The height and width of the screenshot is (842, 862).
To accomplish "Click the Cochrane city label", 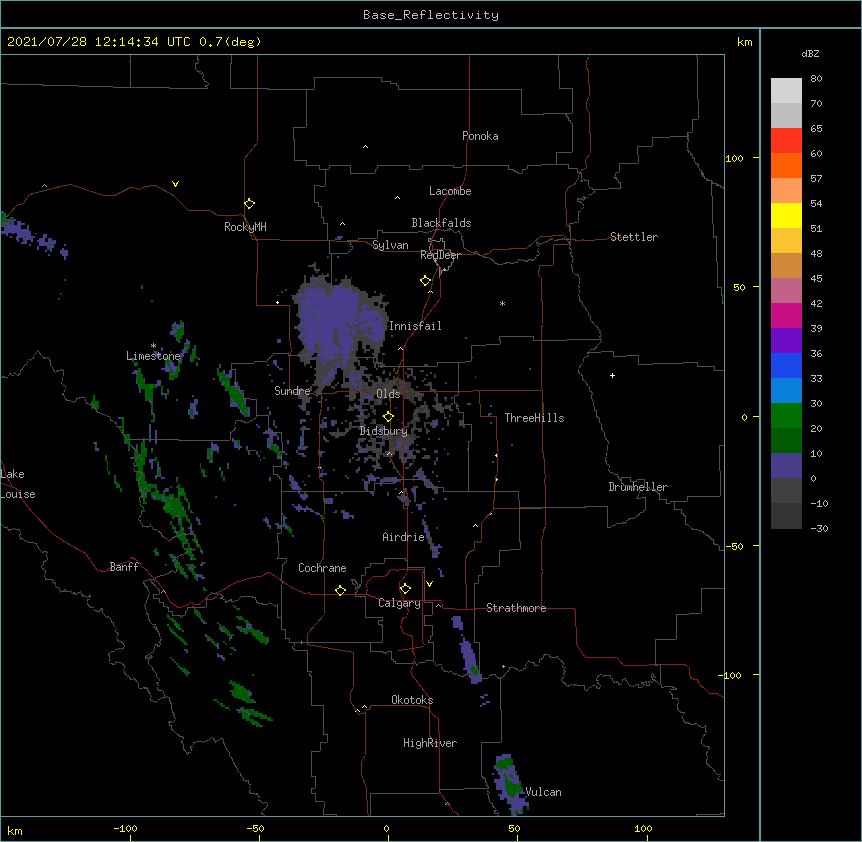I will (x=322, y=568).
